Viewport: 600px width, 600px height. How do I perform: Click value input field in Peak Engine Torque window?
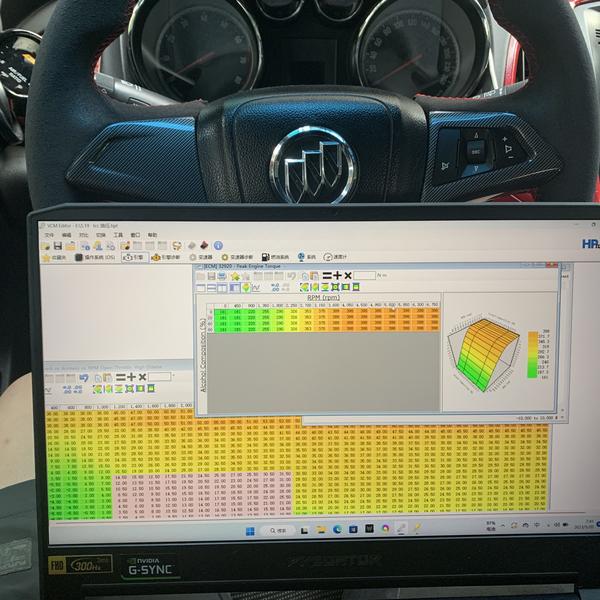364,276
